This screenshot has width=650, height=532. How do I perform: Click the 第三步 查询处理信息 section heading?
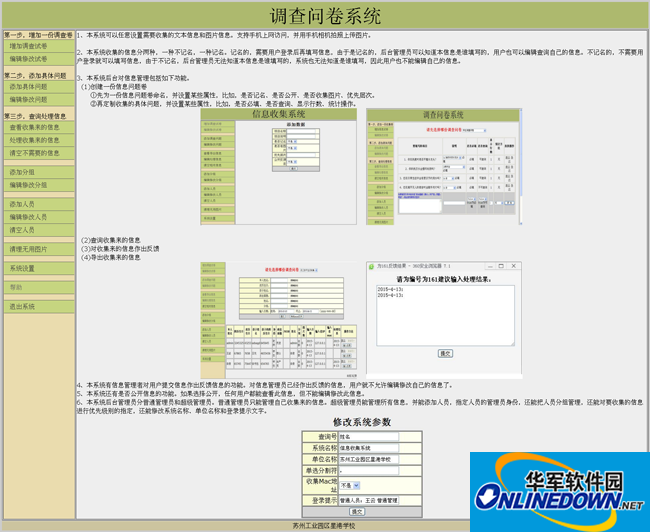point(35,116)
